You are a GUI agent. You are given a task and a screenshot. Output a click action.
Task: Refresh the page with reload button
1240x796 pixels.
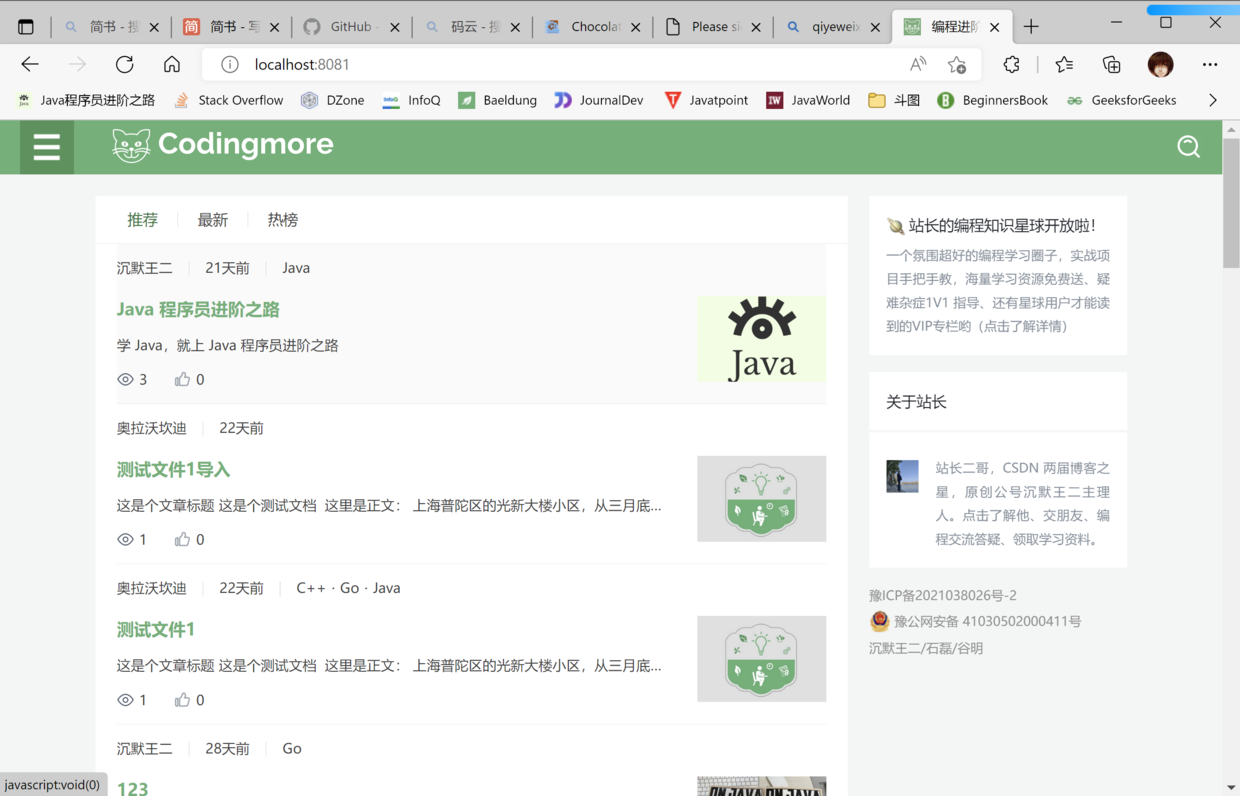click(124, 64)
